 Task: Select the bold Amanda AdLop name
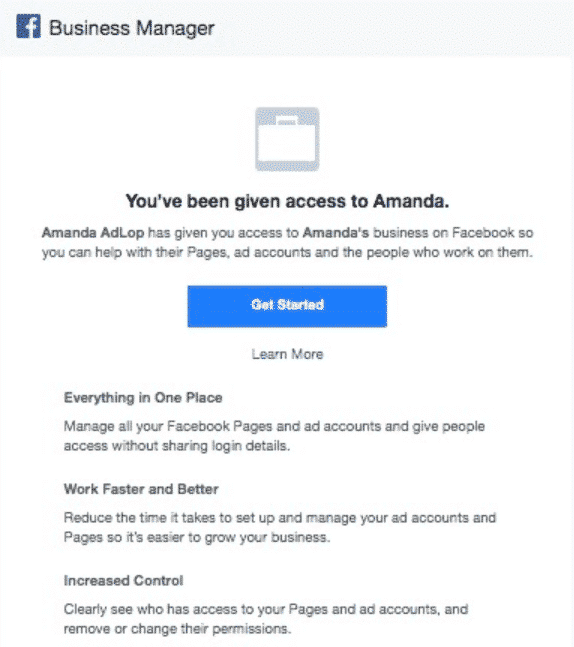pyautogui.click(x=93, y=233)
